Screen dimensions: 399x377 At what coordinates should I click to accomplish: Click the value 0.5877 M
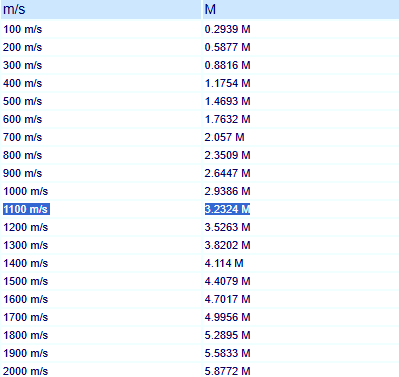[227, 47]
